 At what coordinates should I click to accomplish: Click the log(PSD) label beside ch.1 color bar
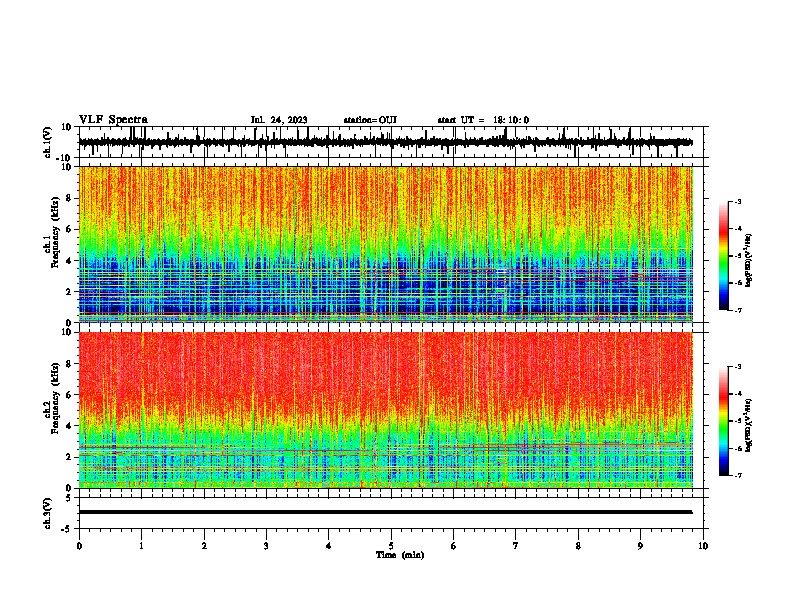click(748, 261)
